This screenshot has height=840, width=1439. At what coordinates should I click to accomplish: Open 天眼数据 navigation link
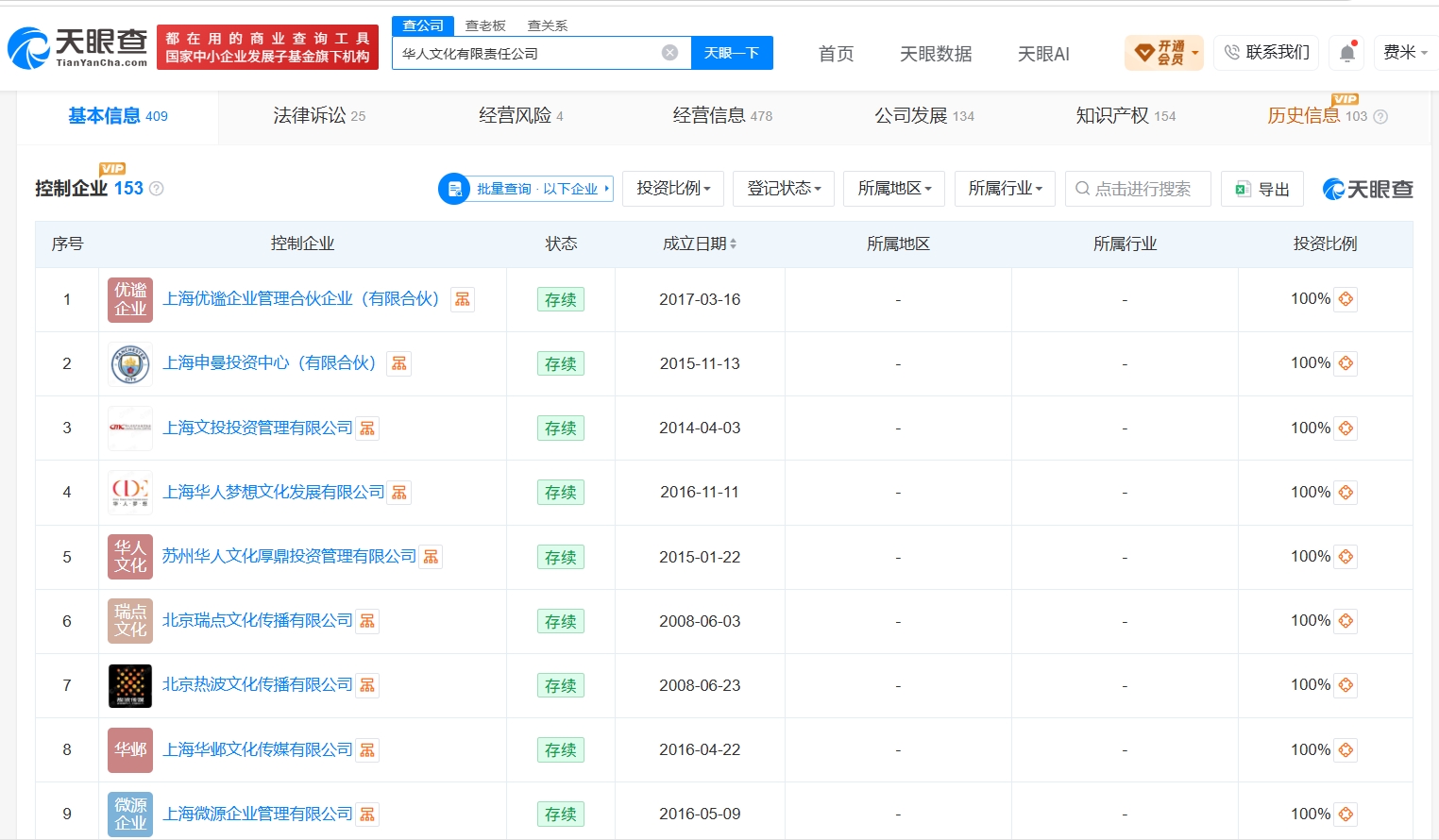click(936, 54)
